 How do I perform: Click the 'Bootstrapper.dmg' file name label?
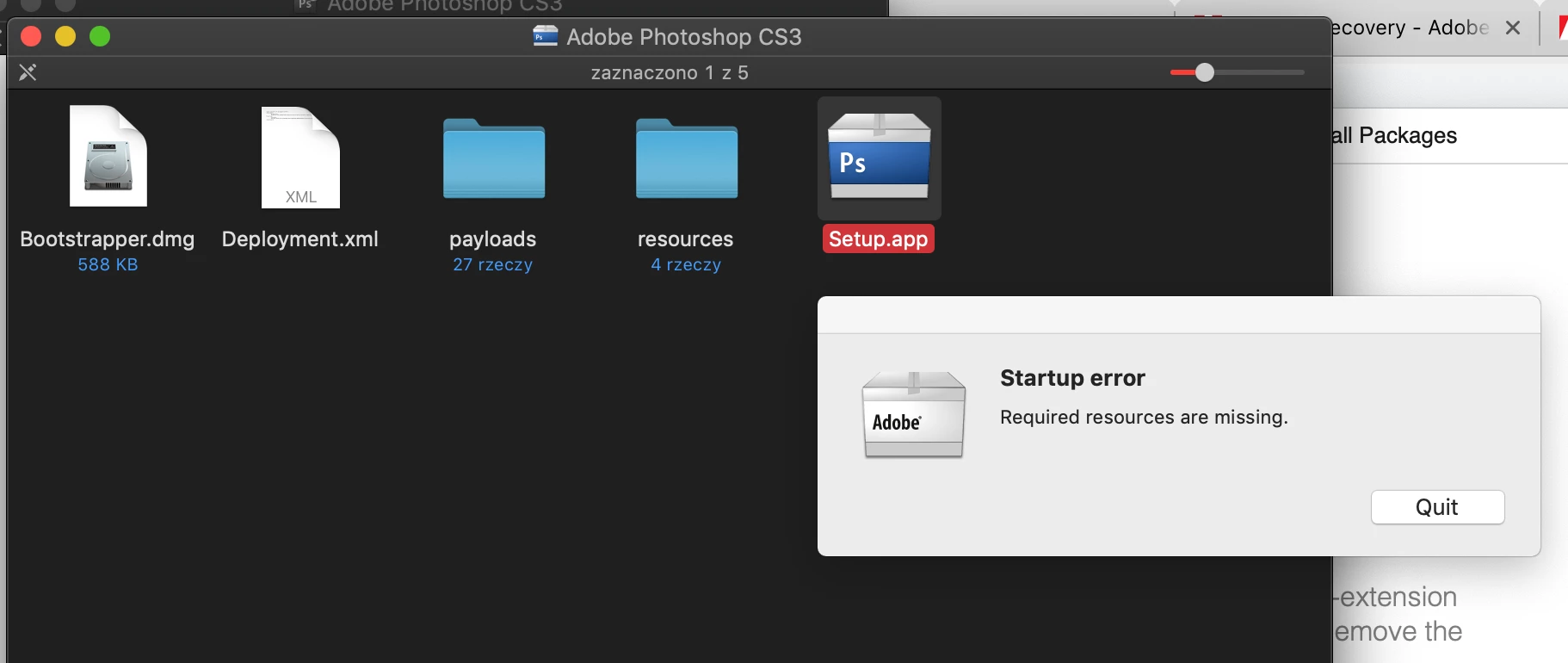(108, 239)
